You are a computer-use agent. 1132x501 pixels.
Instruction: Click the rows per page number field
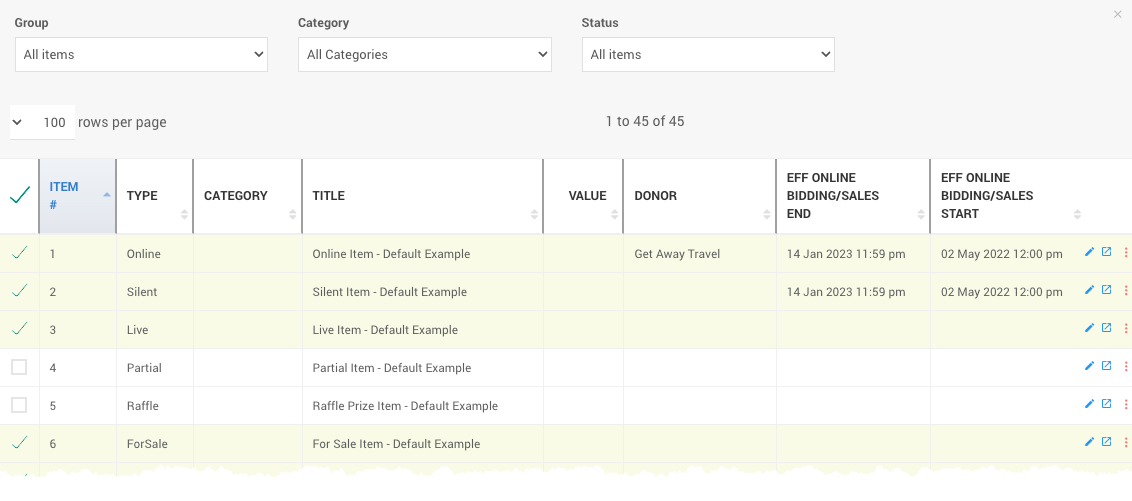coord(54,123)
